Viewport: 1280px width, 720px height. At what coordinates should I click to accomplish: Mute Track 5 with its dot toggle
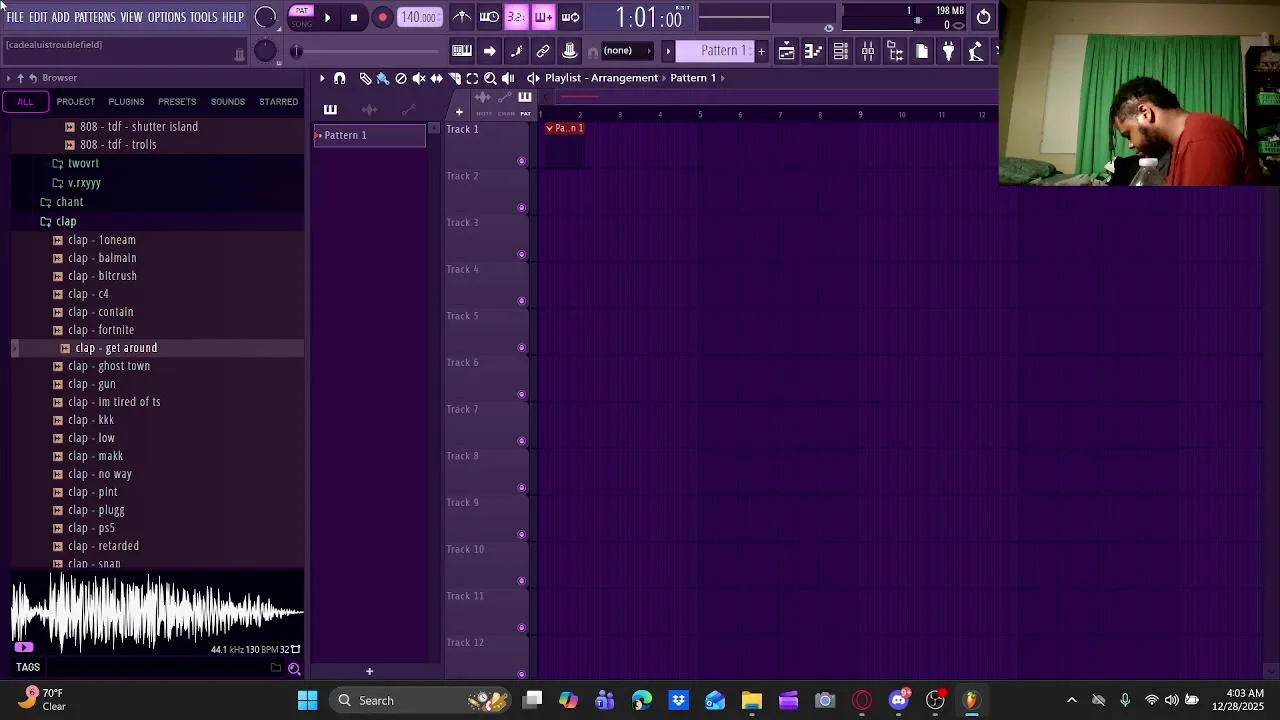[522, 348]
